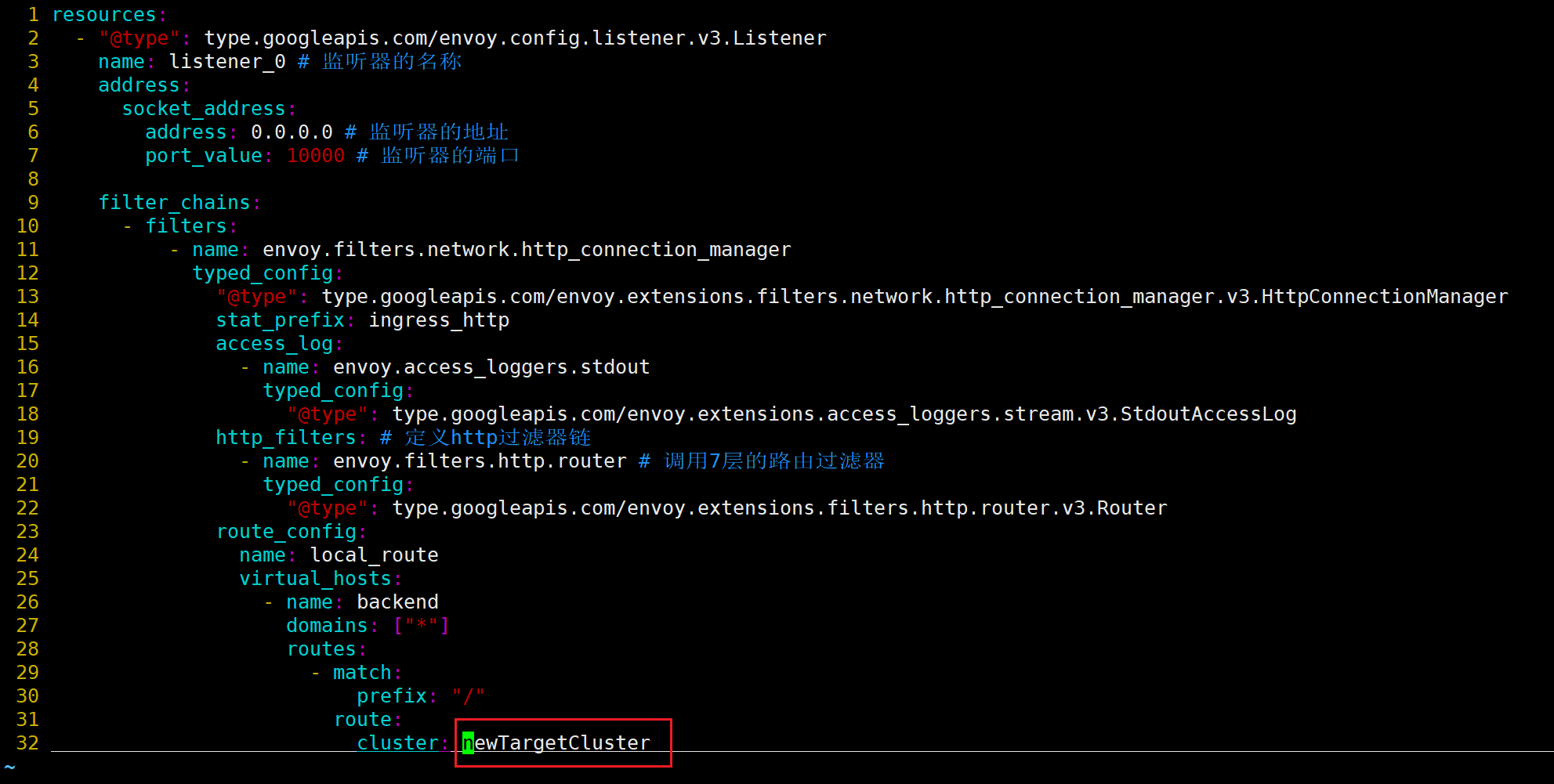This screenshot has height=784, width=1554.
Task: Click the route_config key
Action: click(286, 531)
